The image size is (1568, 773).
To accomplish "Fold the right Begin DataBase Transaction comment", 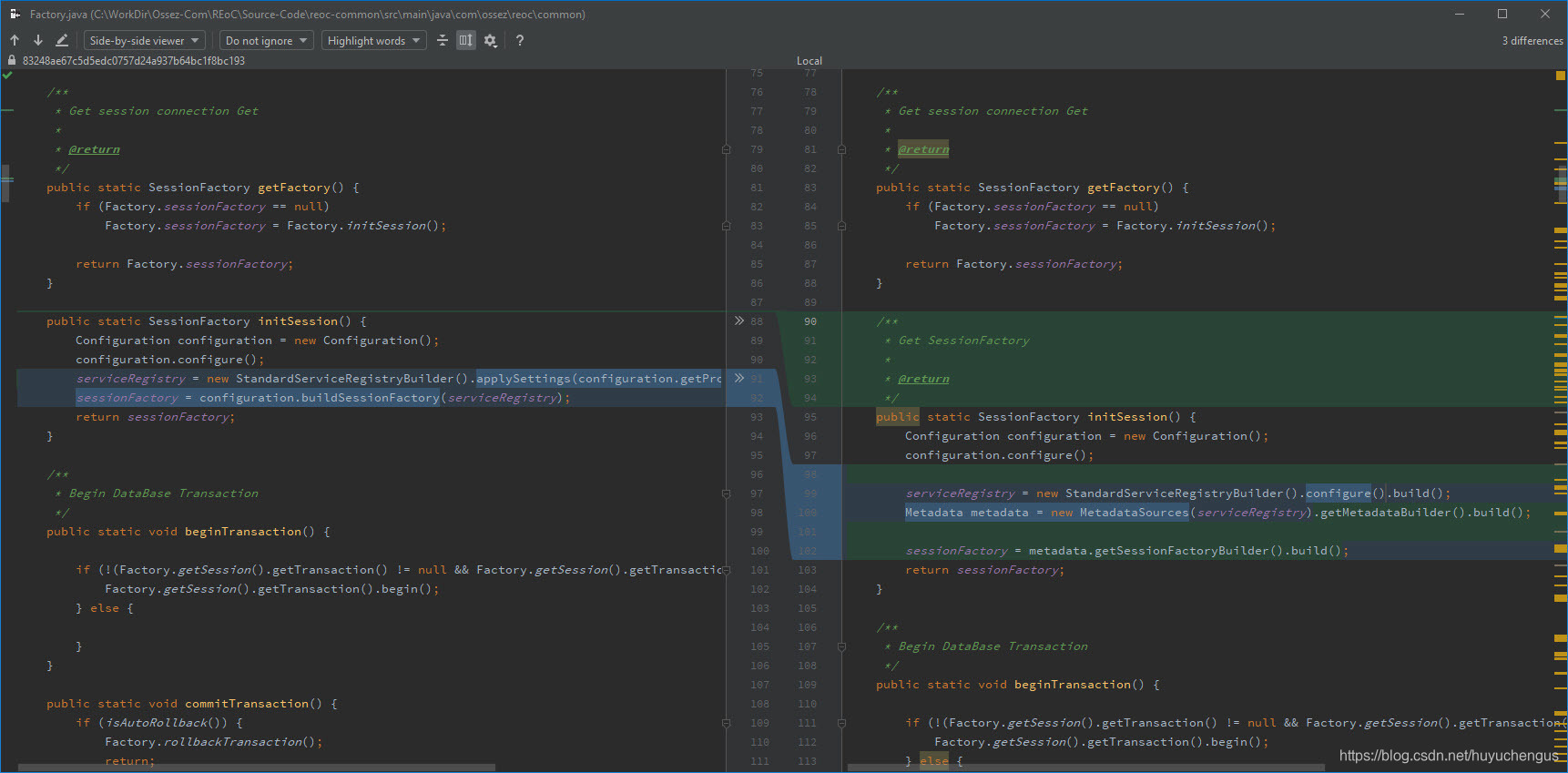I will click(841, 646).
